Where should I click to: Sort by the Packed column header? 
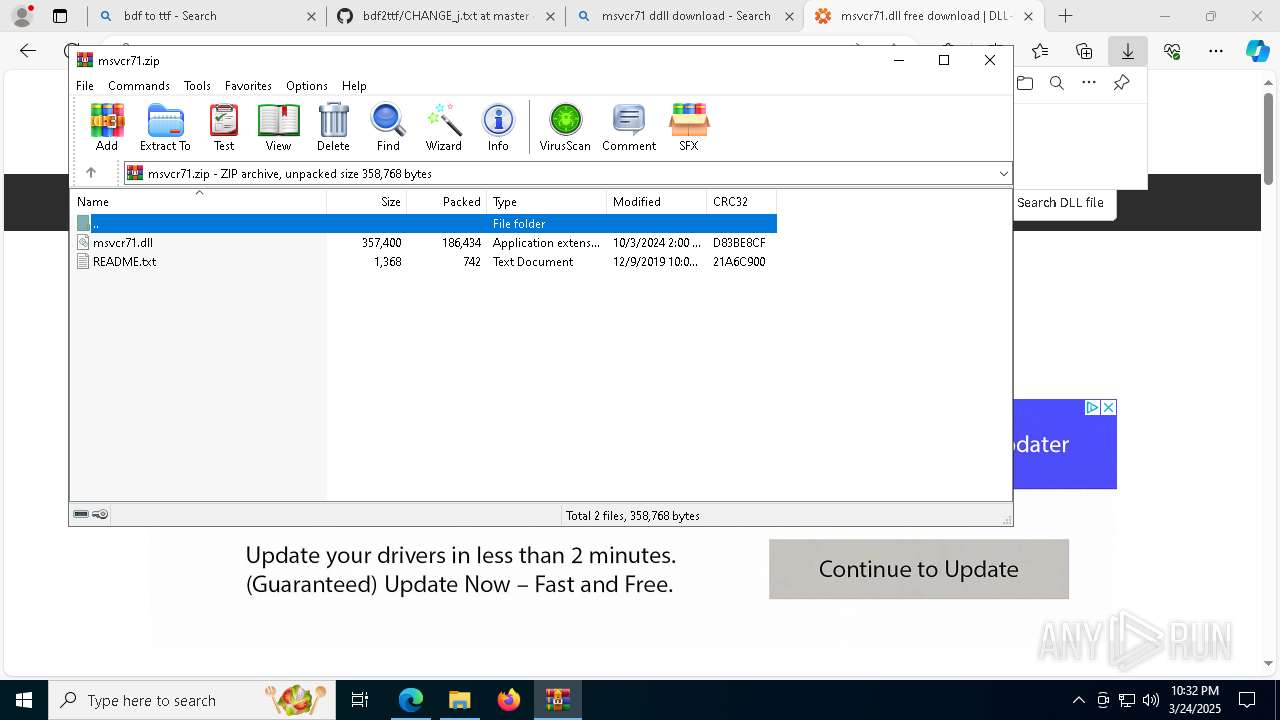coord(447,202)
